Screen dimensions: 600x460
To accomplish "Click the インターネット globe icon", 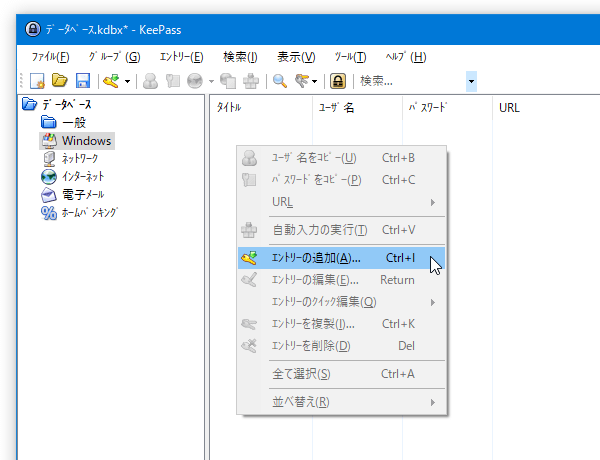I will [x=49, y=177].
